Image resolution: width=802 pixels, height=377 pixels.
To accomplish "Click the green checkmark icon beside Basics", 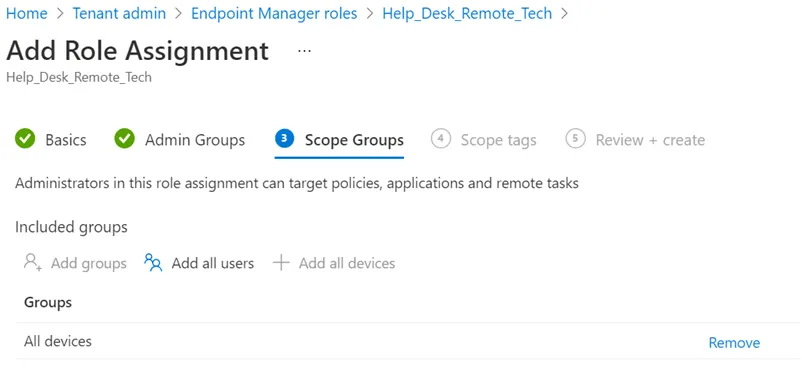I will pyautogui.click(x=25, y=139).
